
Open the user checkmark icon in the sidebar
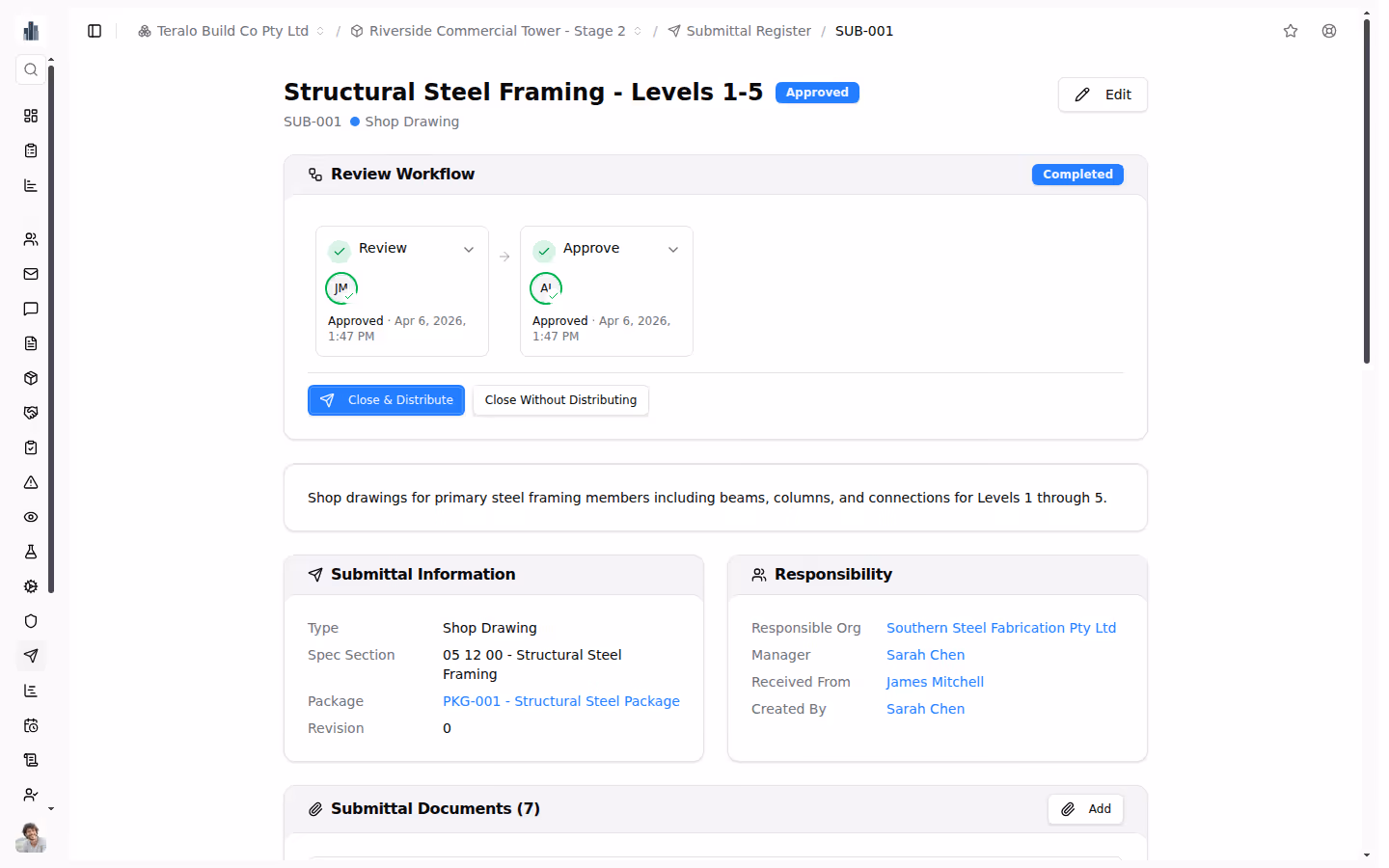31,795
